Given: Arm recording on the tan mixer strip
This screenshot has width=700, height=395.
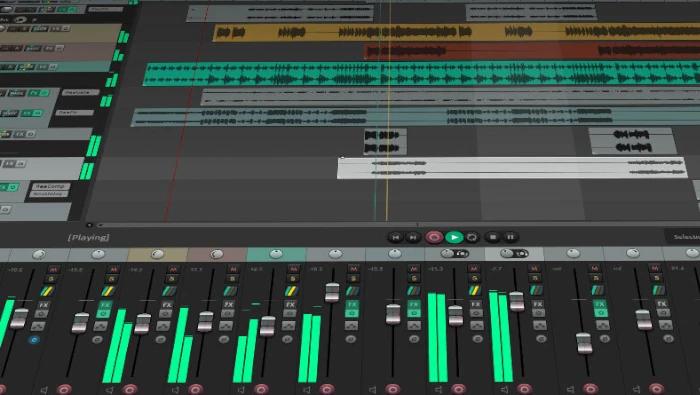Looking at the screenshot, I should coord(129,389).
